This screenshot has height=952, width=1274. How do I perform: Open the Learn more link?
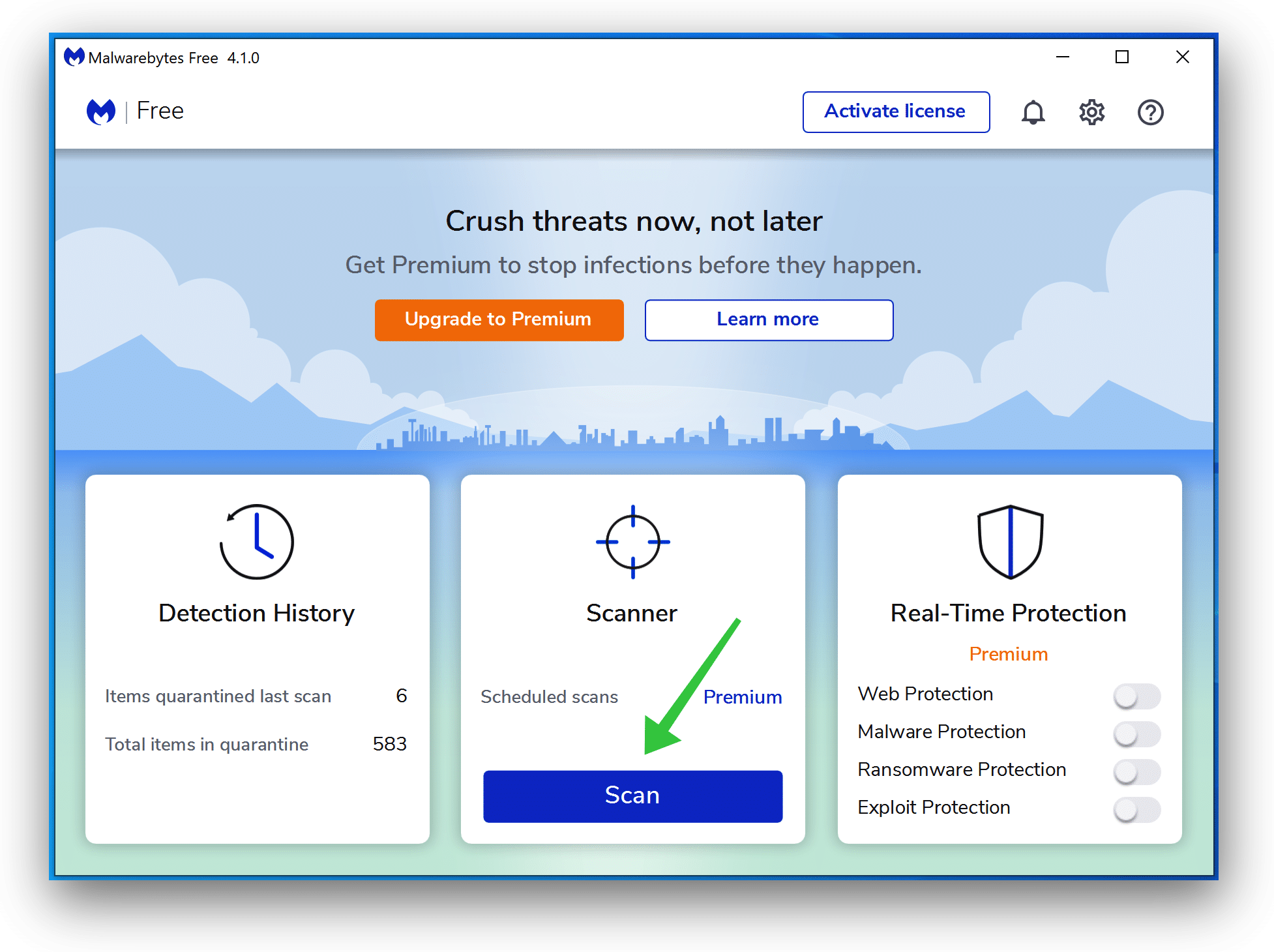(770, 319)
